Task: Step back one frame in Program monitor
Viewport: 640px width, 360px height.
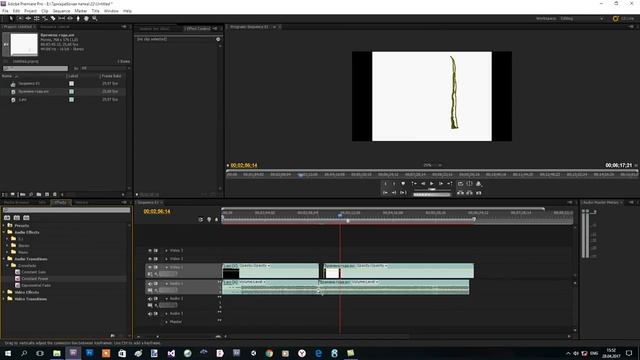Action: coord(423,184)
